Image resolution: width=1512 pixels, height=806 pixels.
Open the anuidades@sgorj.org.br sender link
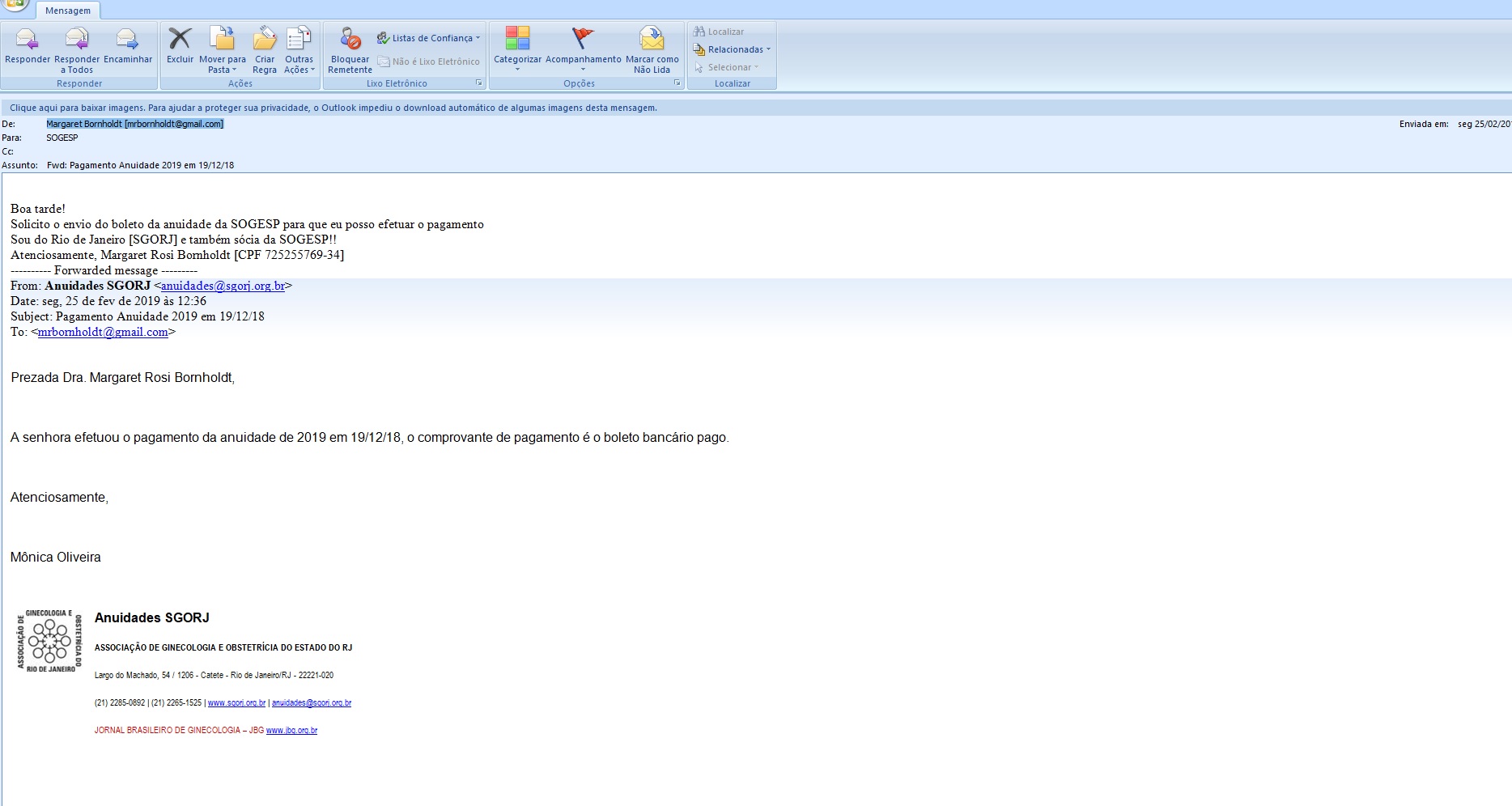coord(223,286)
